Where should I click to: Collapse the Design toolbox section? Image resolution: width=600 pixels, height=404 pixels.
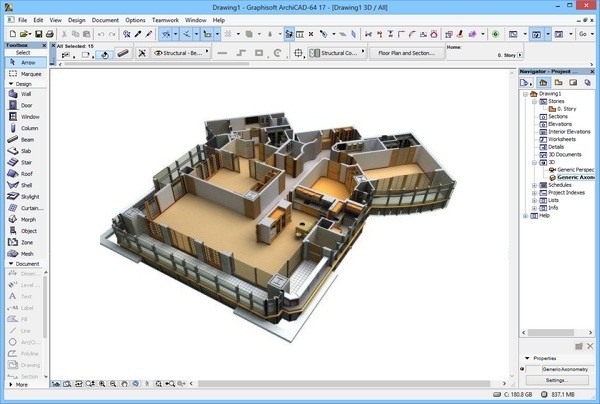pos(11,84)
